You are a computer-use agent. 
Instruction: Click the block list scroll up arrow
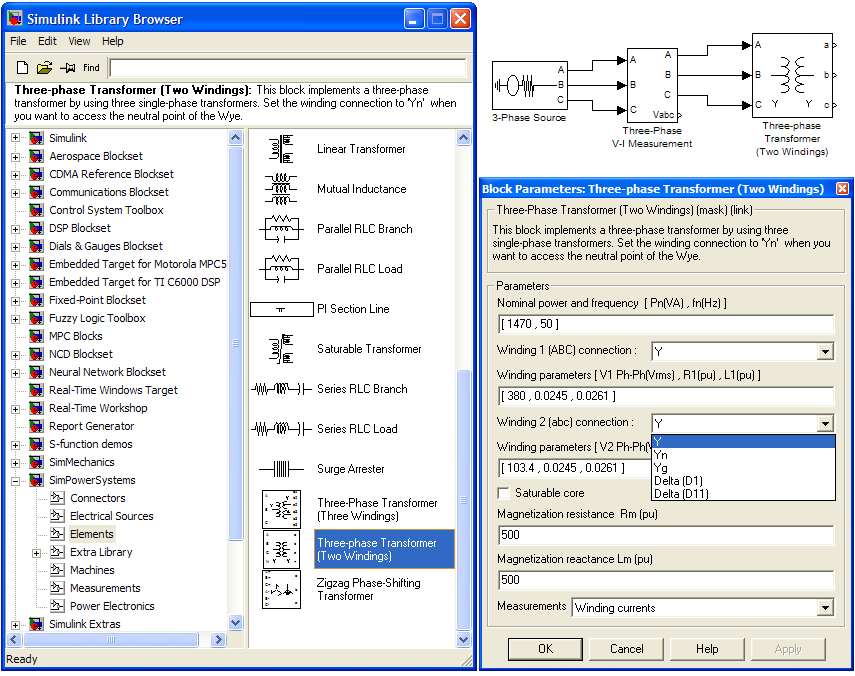pyautogui.click(x=463, y=137)
